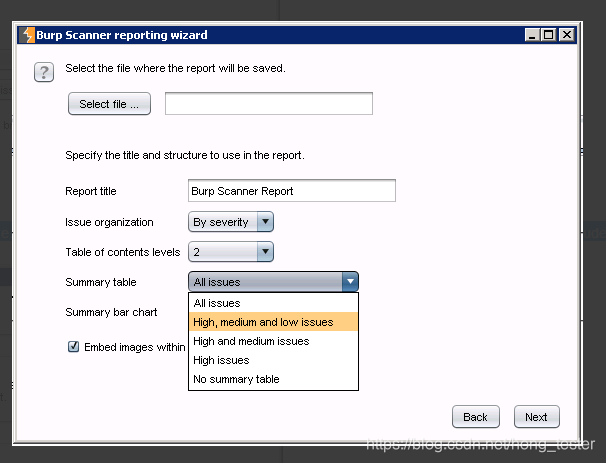Click the Burp Suite lightning logo icon
Viewport: 606px width, 463px height.
pos(28,35)
